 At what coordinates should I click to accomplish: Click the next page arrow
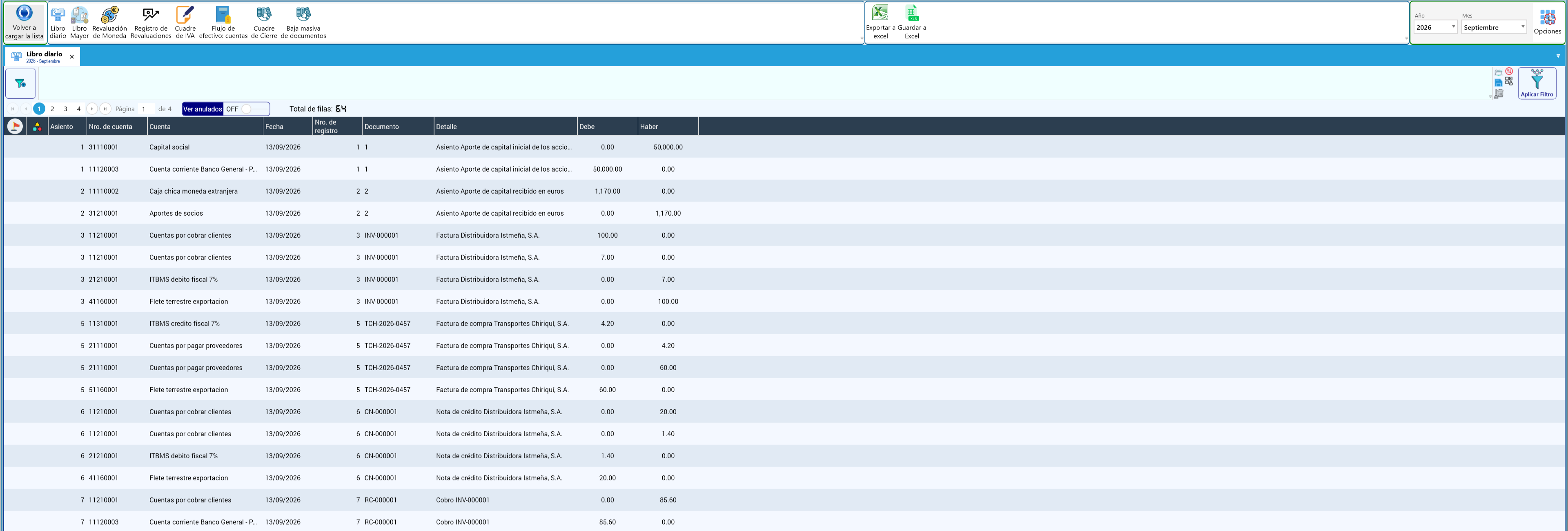point(92,109)
